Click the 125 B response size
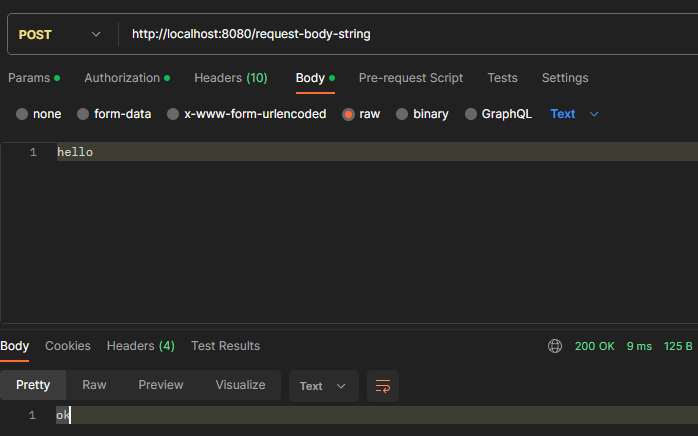This screenshot has width=698, height=436. tap(678, 346)
